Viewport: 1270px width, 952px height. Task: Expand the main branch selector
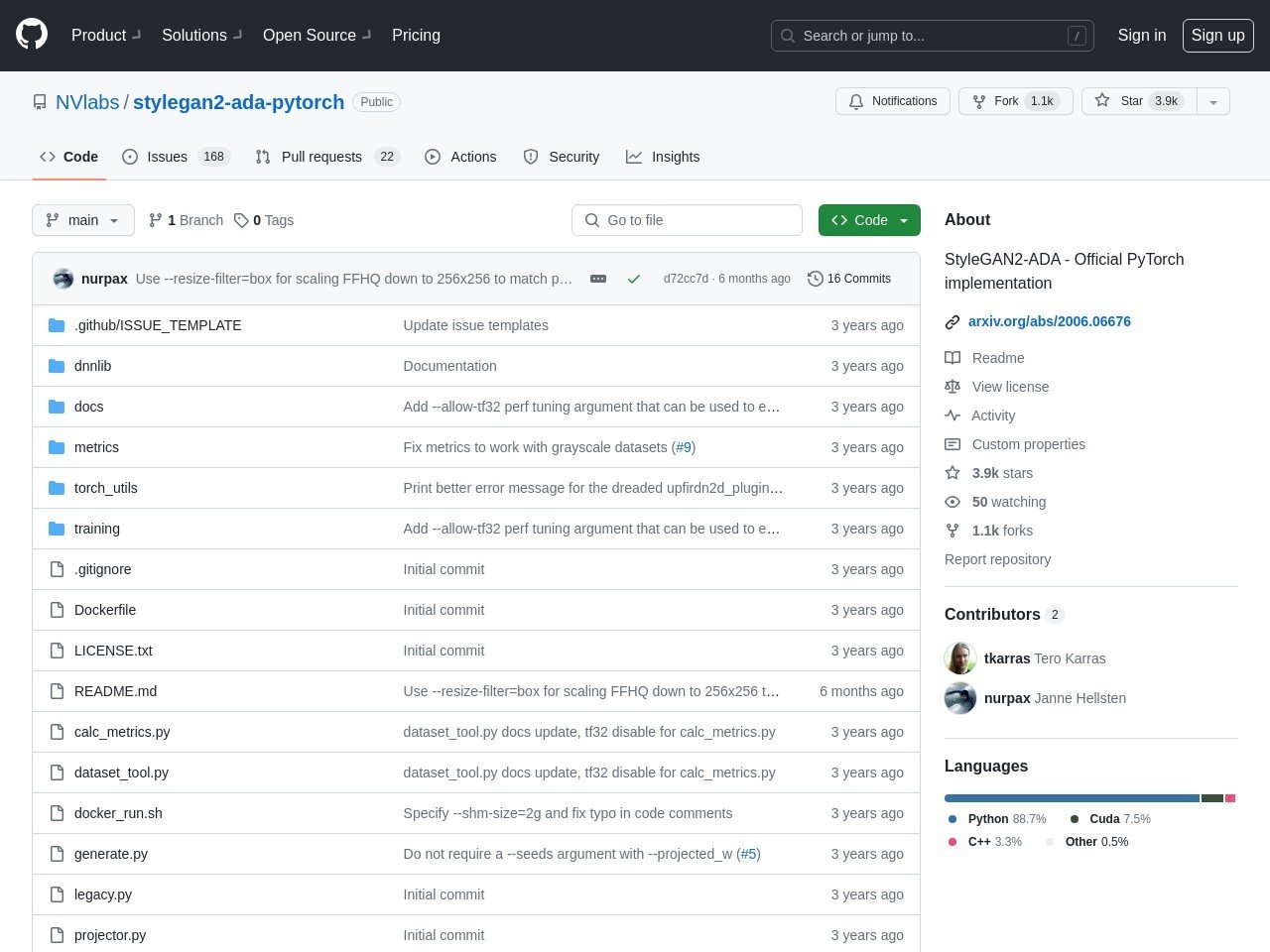coord(83,220)
